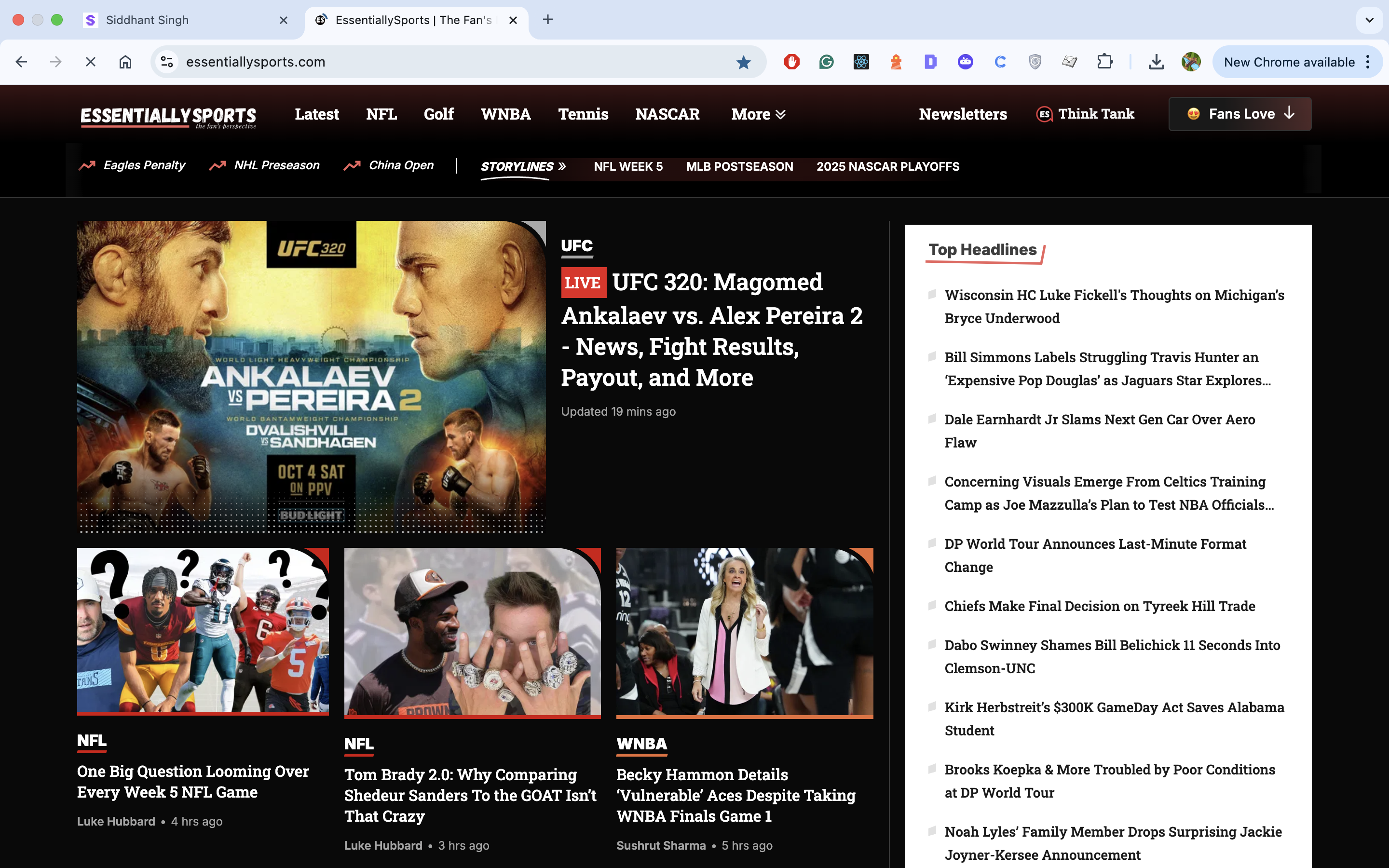The height and width of the screenshot is (868, 1389).
Task: Click the UFC 320 Ankalaev Pereira thumbnail
Action: coord(311,377)
